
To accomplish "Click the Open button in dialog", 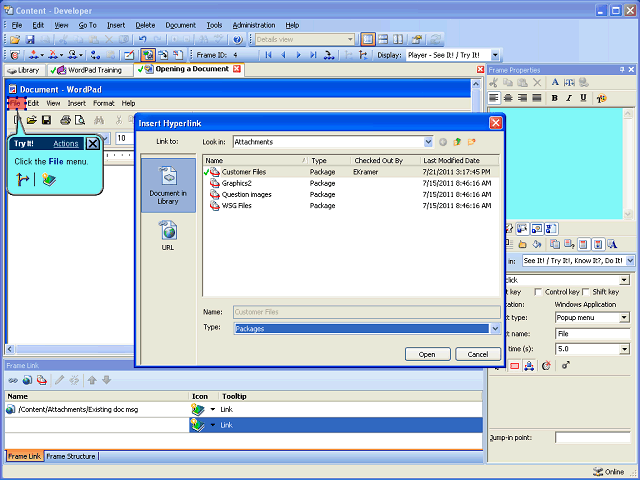I will click(x=427, y=354).
